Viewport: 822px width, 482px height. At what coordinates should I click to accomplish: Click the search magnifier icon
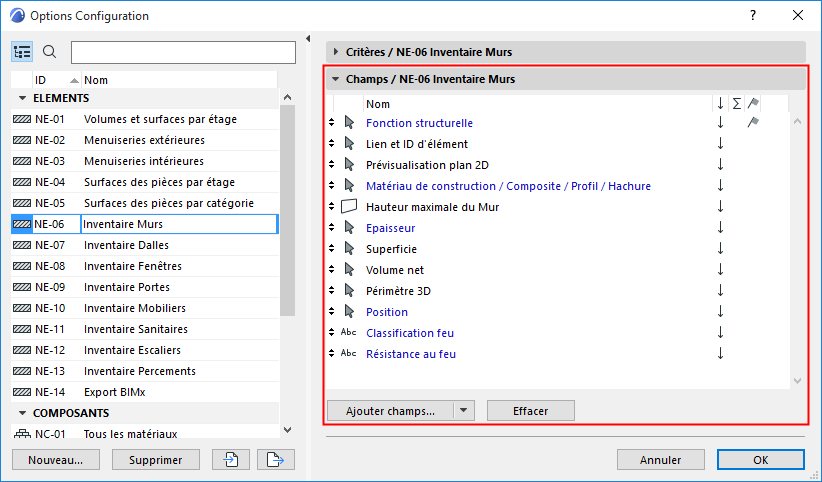(50, 52)
